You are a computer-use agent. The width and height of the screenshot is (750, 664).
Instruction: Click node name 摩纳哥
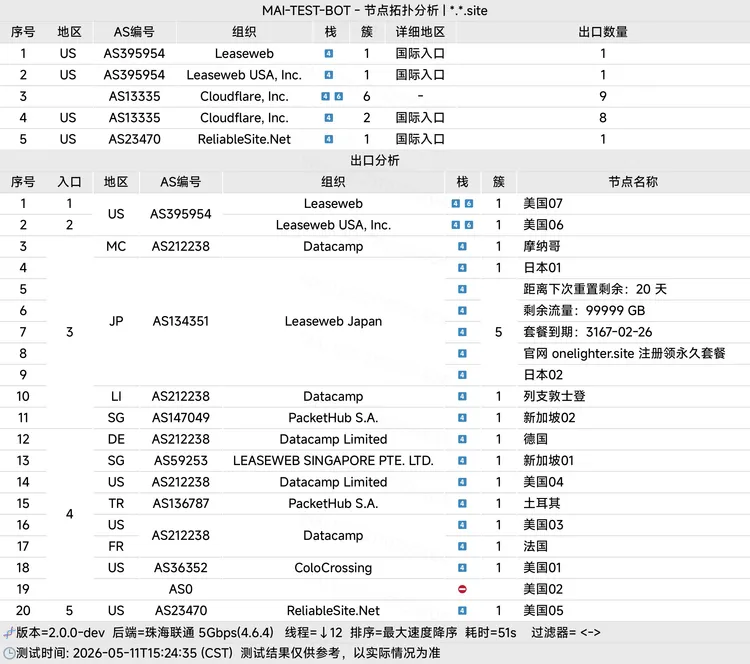coord(542,246)
